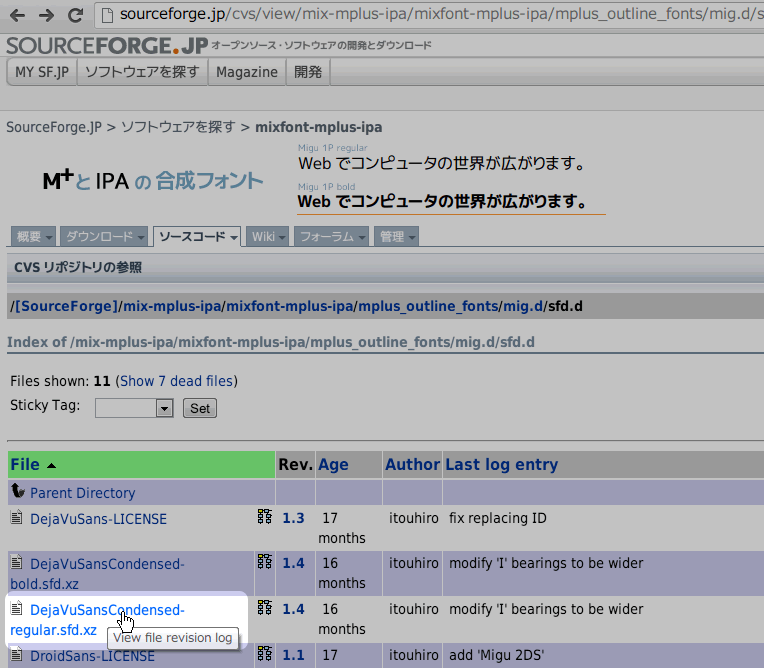Screen dimensions: 764x668
Task: Open the MY SF.JP menu
Action: (x=42, y=72)
